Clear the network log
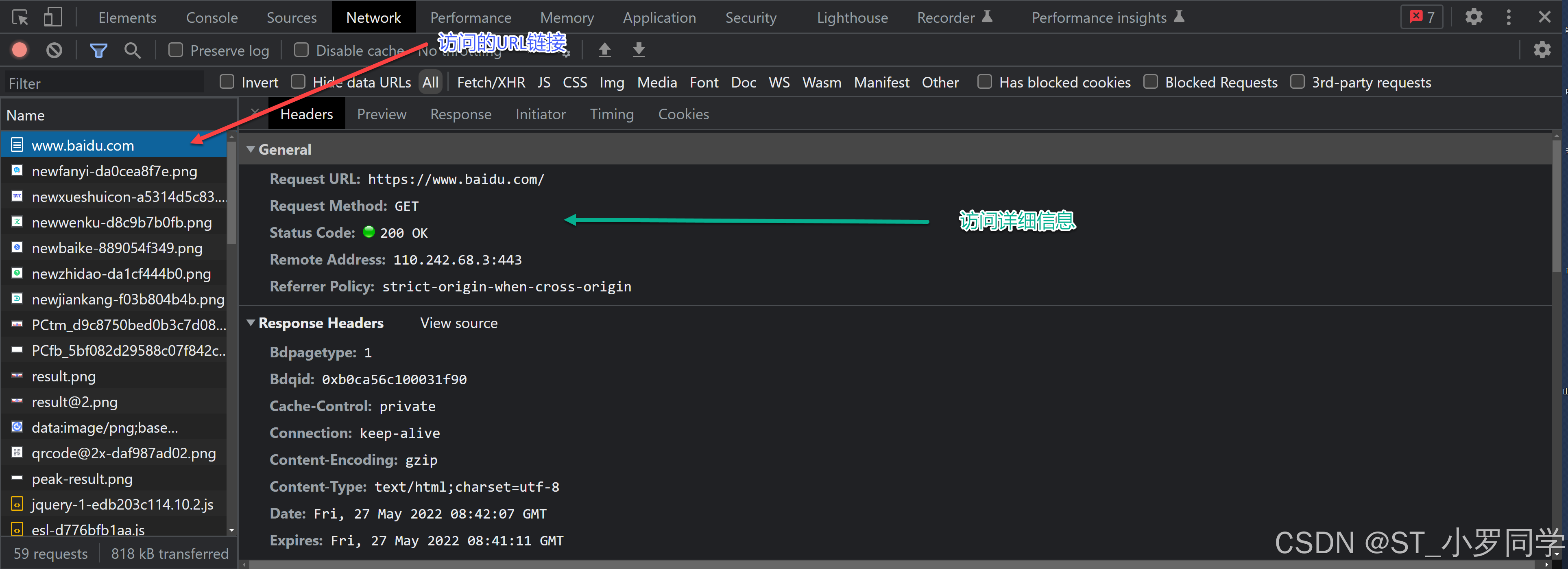Image resolution: width=1568 pixels, height=569 pixels. point(54,50)
